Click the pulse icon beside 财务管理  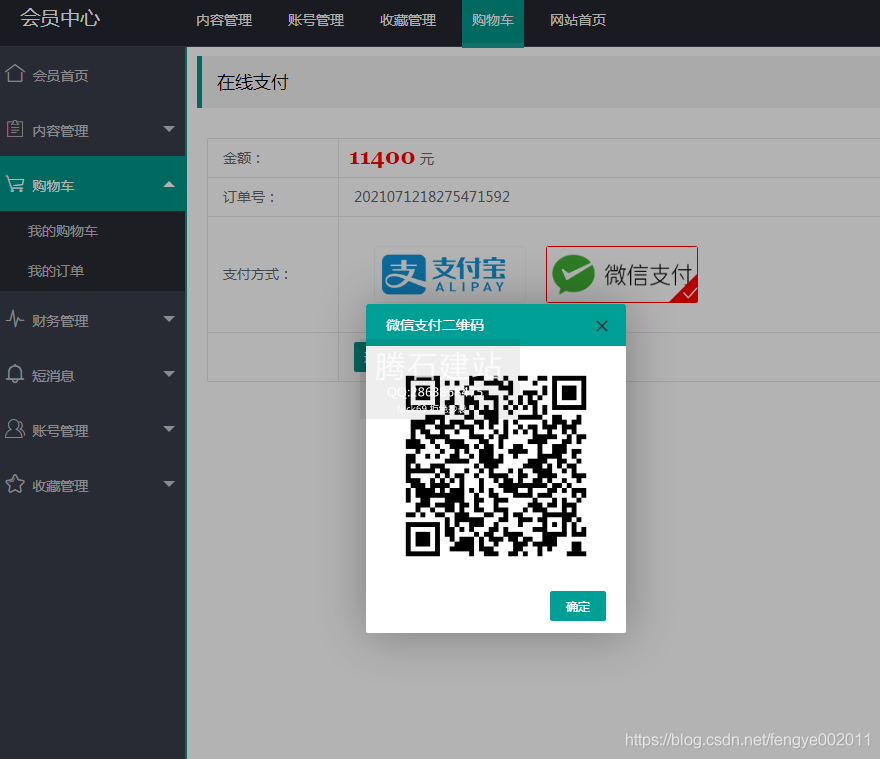[15, 319]
